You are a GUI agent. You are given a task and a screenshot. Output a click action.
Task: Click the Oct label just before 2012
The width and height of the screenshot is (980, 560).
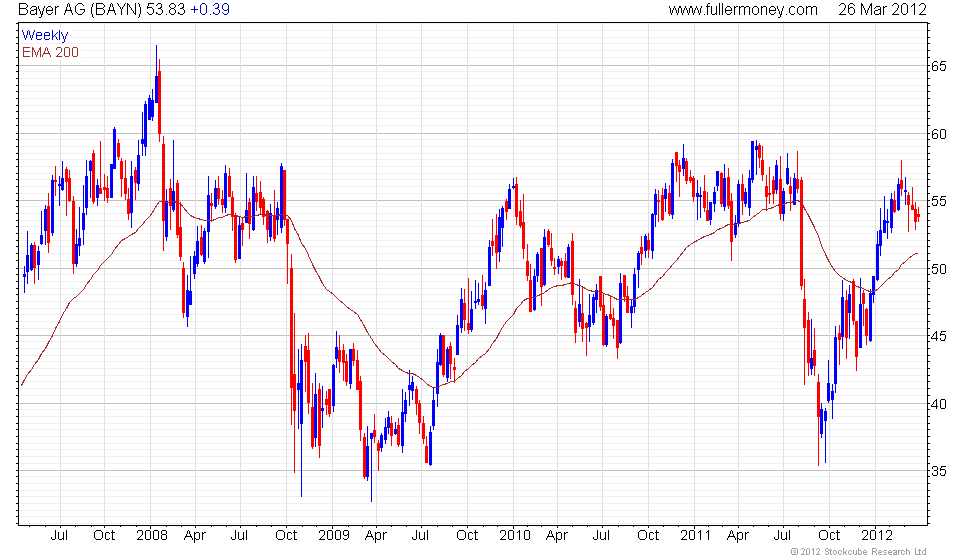(829, 535)
